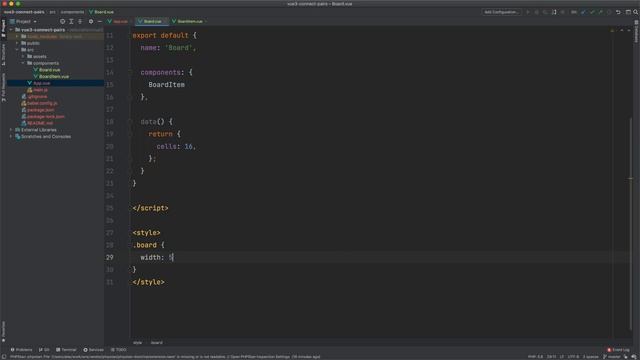Switch to the App.vue editor tab
This screenshot has width=640, height=360.
(x=118, y=21)
